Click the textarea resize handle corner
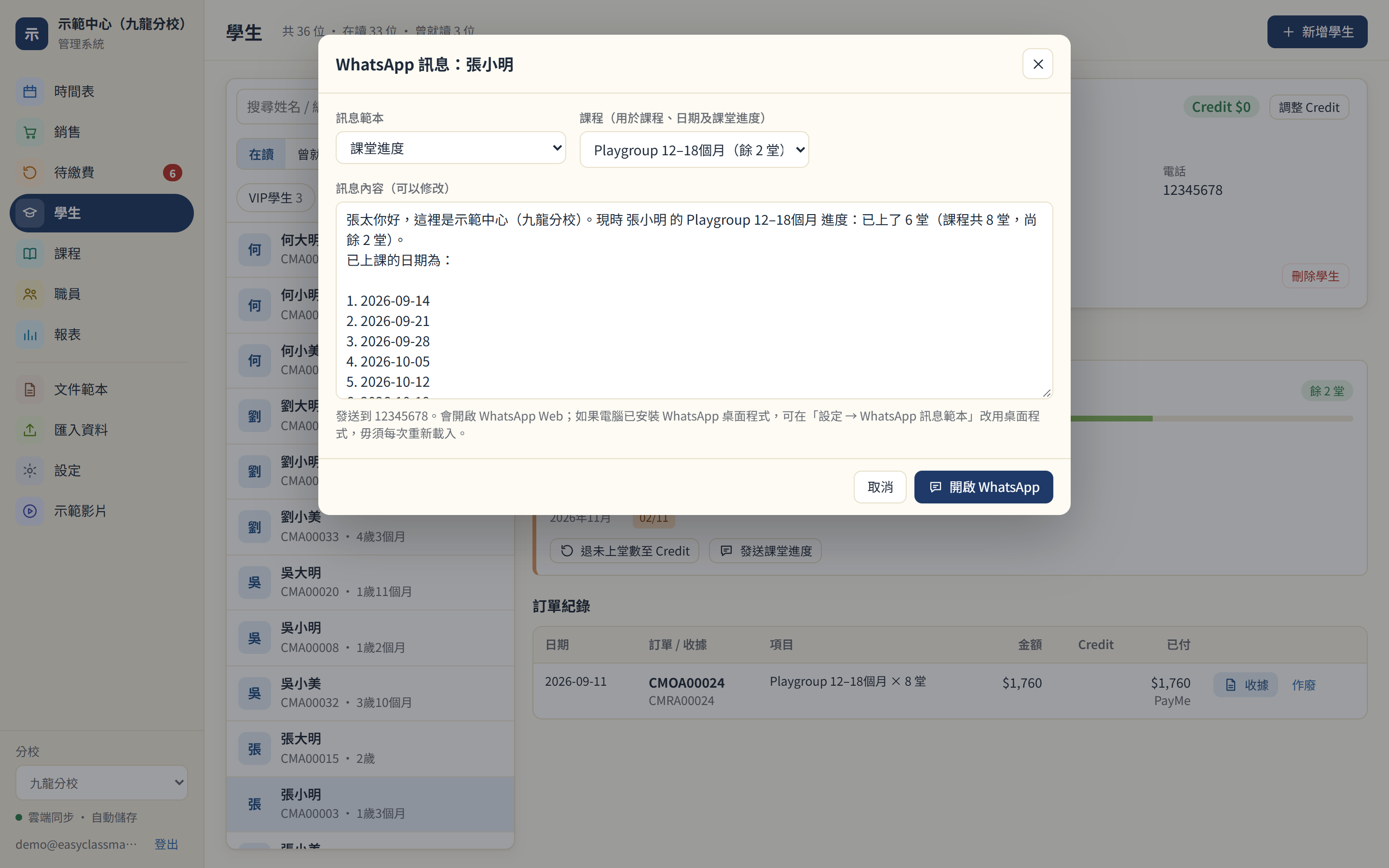This screenshot has height=868, width=1389. [1047, 393]
